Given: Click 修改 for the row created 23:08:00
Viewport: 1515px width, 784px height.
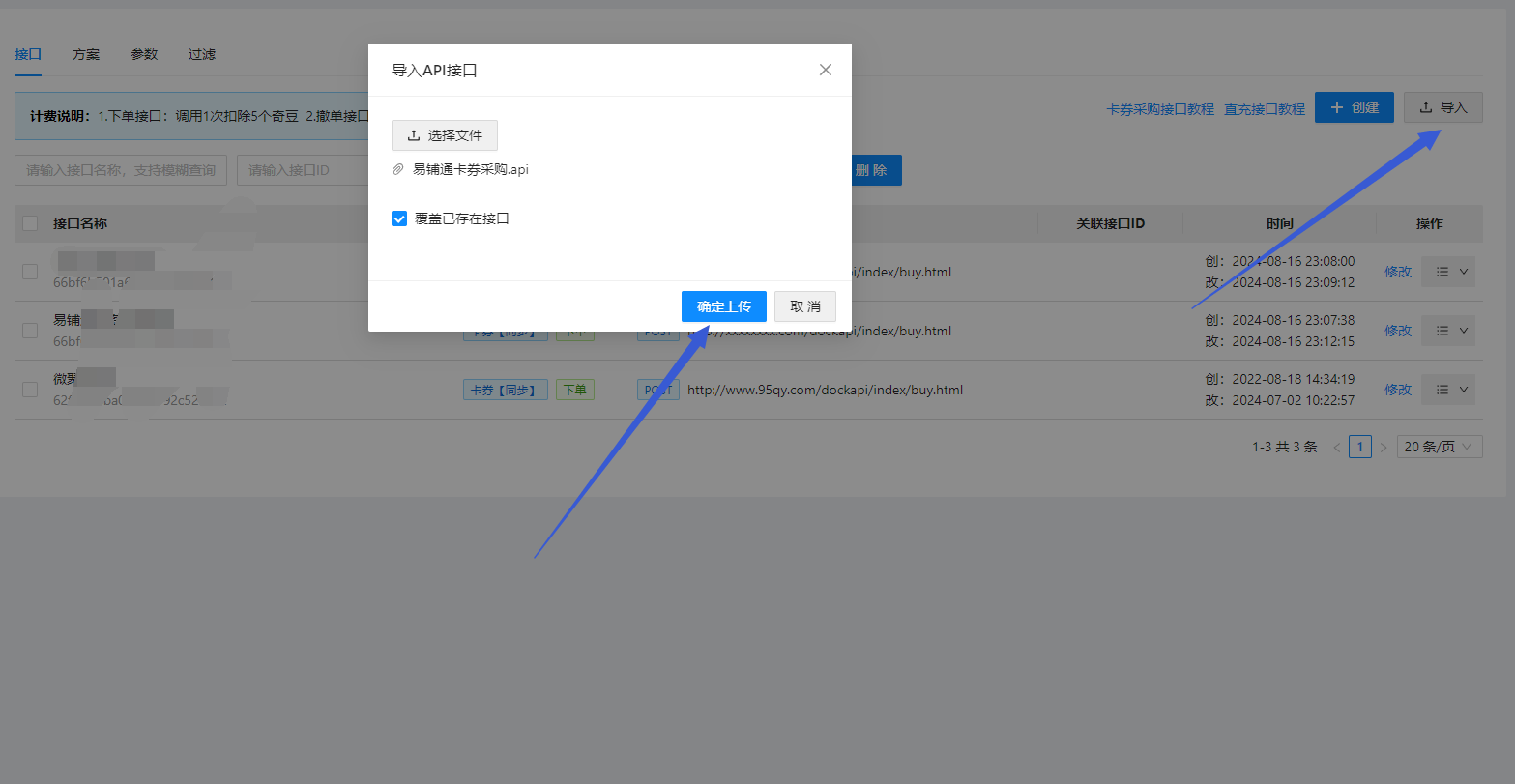Looking at the screenshot, I should click(1398, 272).
